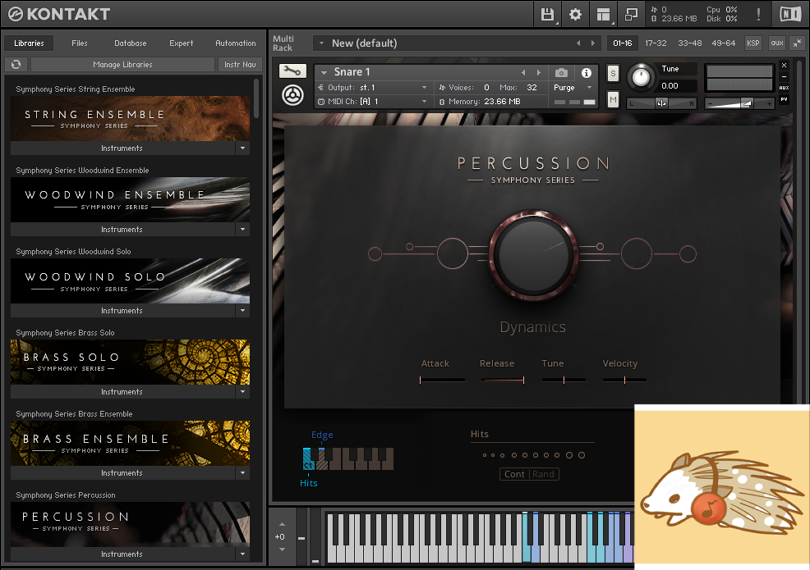The width and height of the screenshot is (810, 570).
Task: Click the New (default) multi name
Action: 364,43
